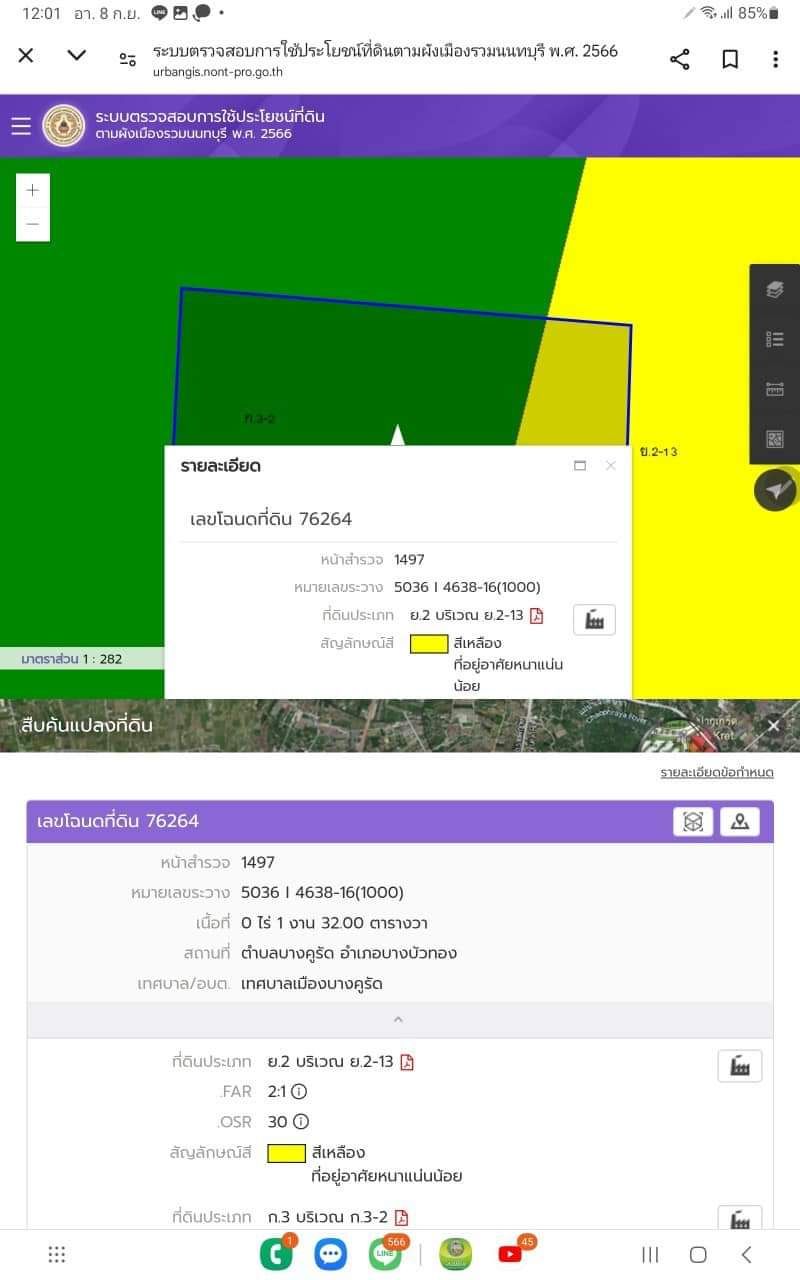Open the hamburger menu in purple header
This screenshot has width=800, height=1280.
(x=21, y=126)
